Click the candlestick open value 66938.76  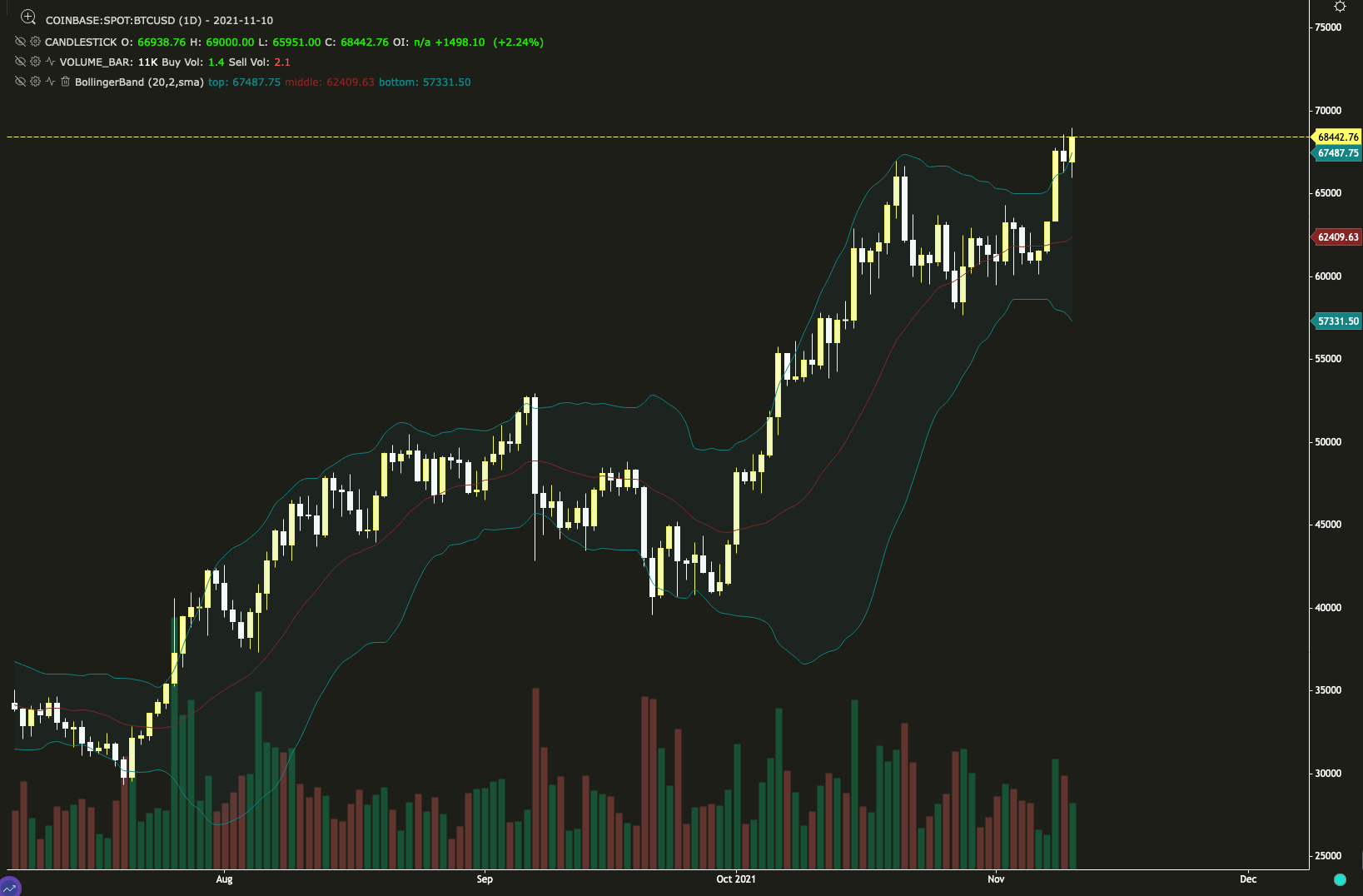pyautogui.click(x=162, y=42)
